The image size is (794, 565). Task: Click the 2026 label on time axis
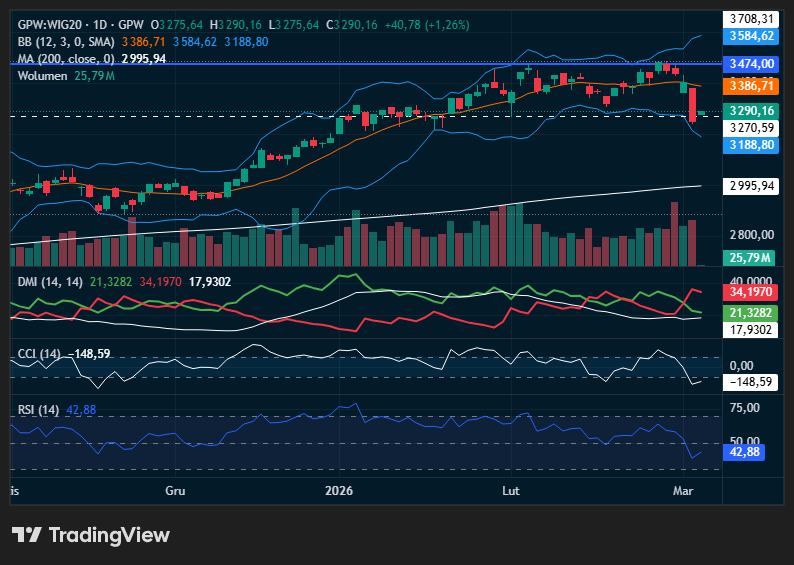341,491
